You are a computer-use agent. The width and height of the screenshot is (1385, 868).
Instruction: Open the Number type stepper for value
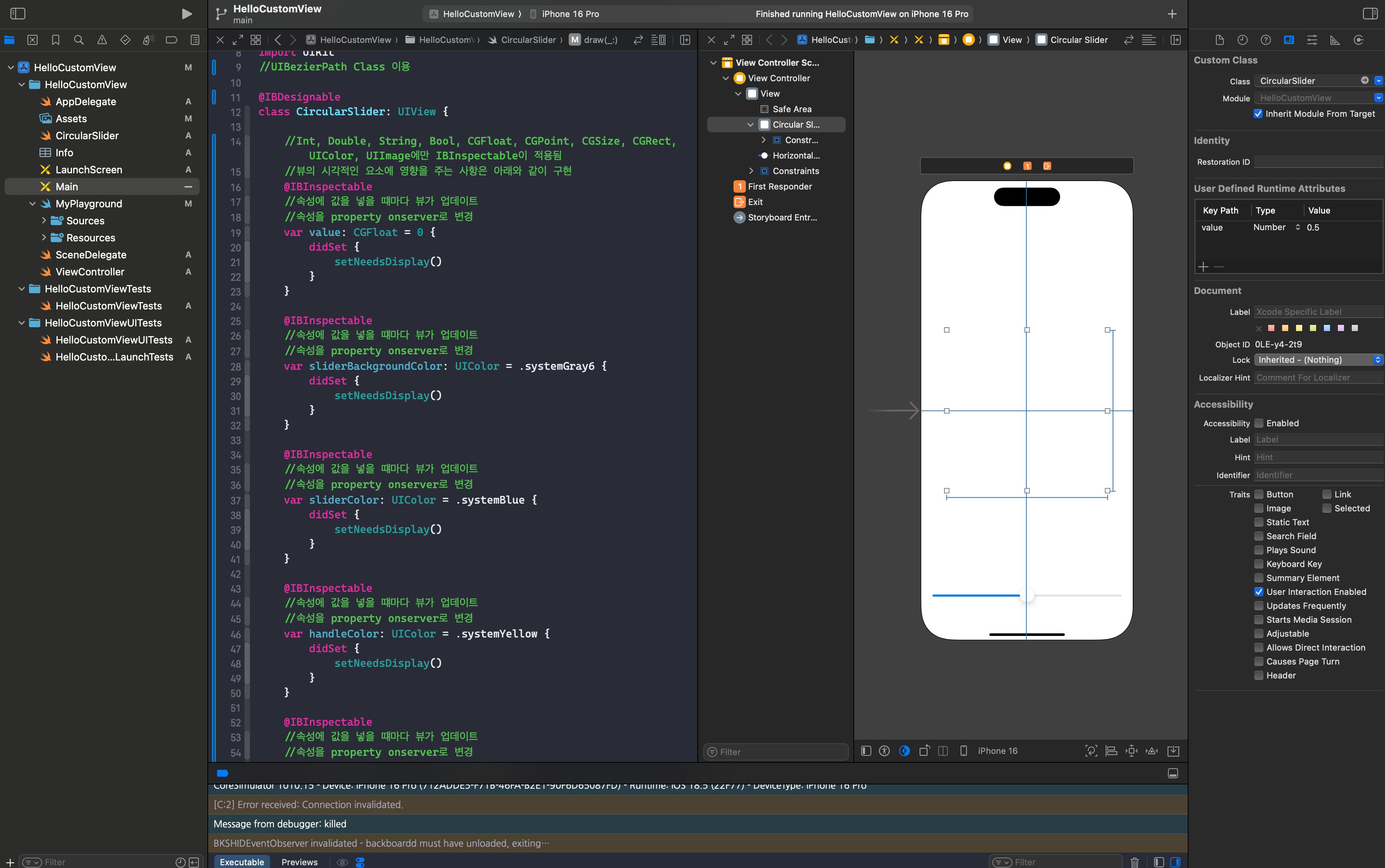point(1297,227)
